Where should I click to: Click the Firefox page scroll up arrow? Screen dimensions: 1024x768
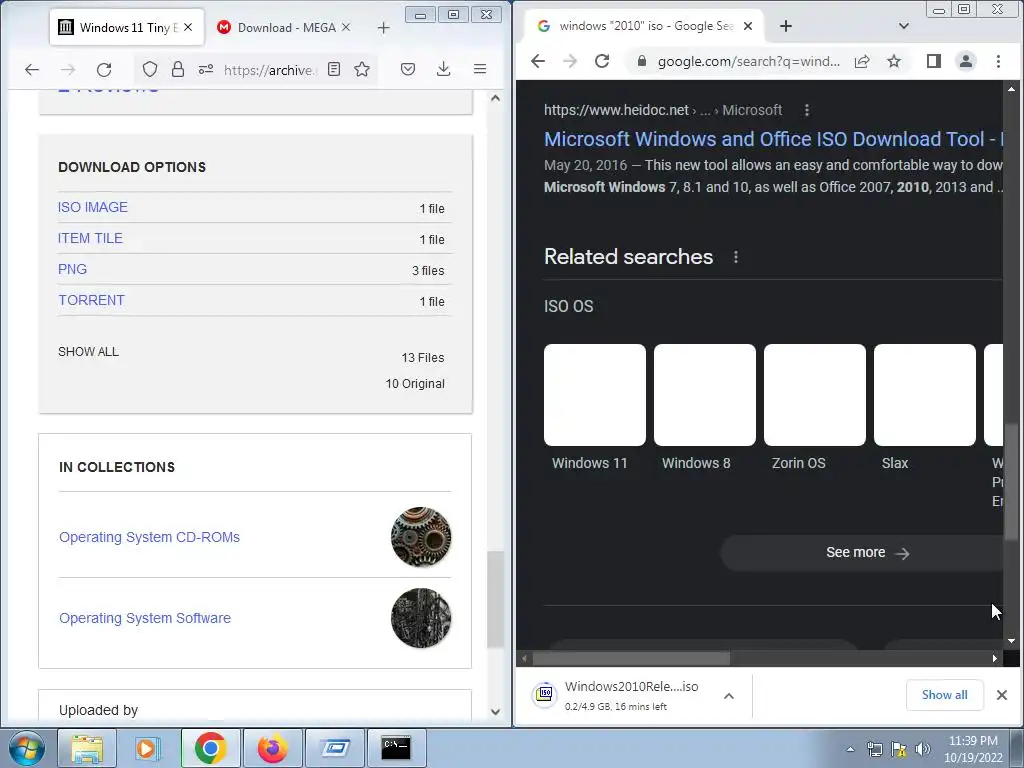point(496,98)
